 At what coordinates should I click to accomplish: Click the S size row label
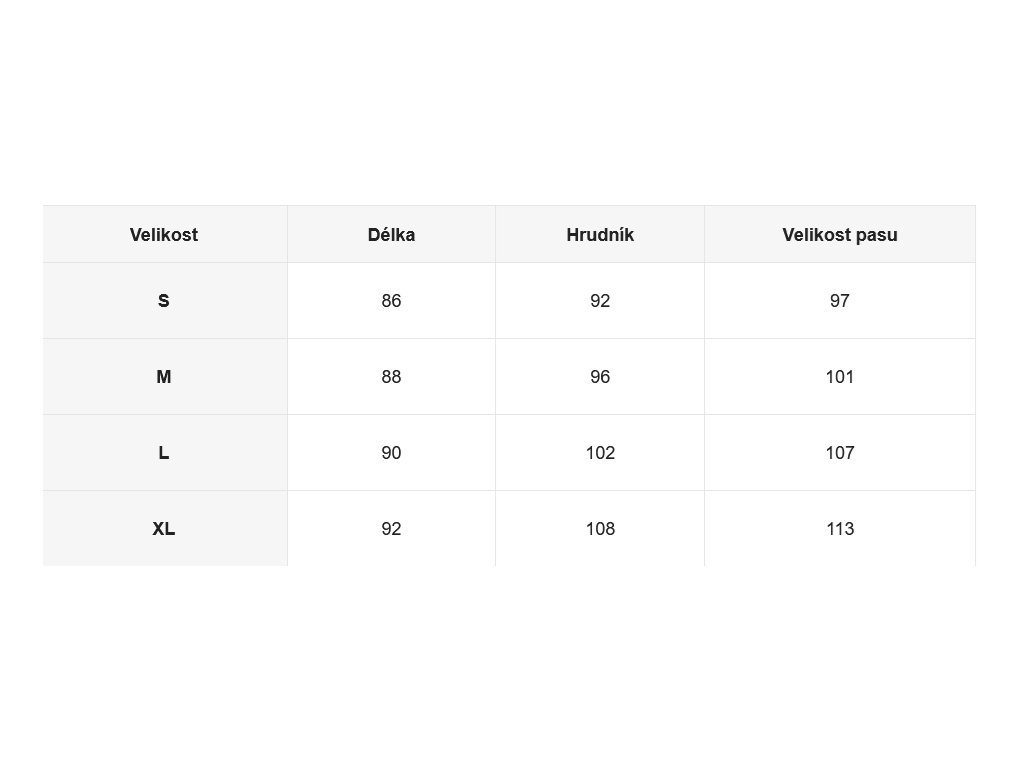coord(163,301)
